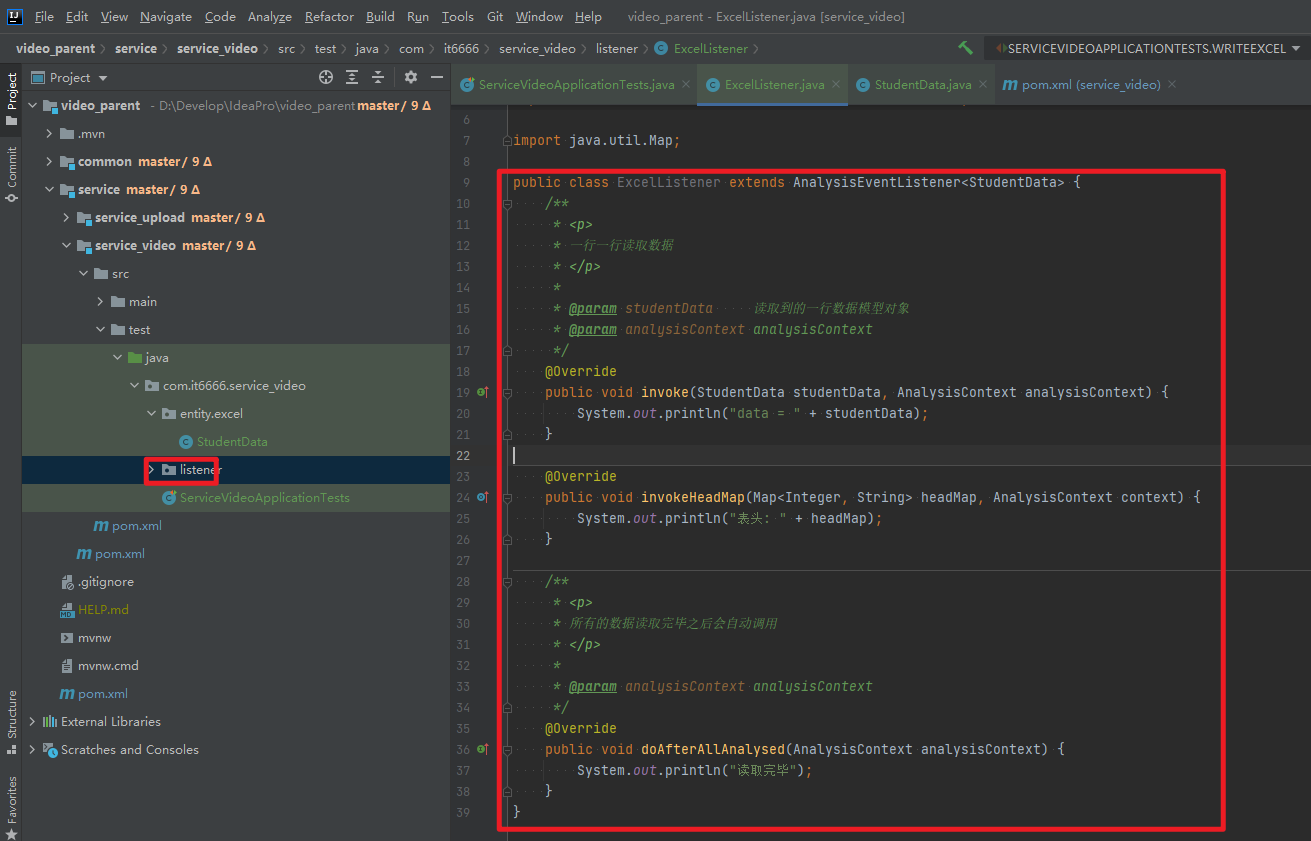Open the run configuration dropdown WRITEEXCEL
Viewport: 1311px width, 841px height.
coord(1145,48)
